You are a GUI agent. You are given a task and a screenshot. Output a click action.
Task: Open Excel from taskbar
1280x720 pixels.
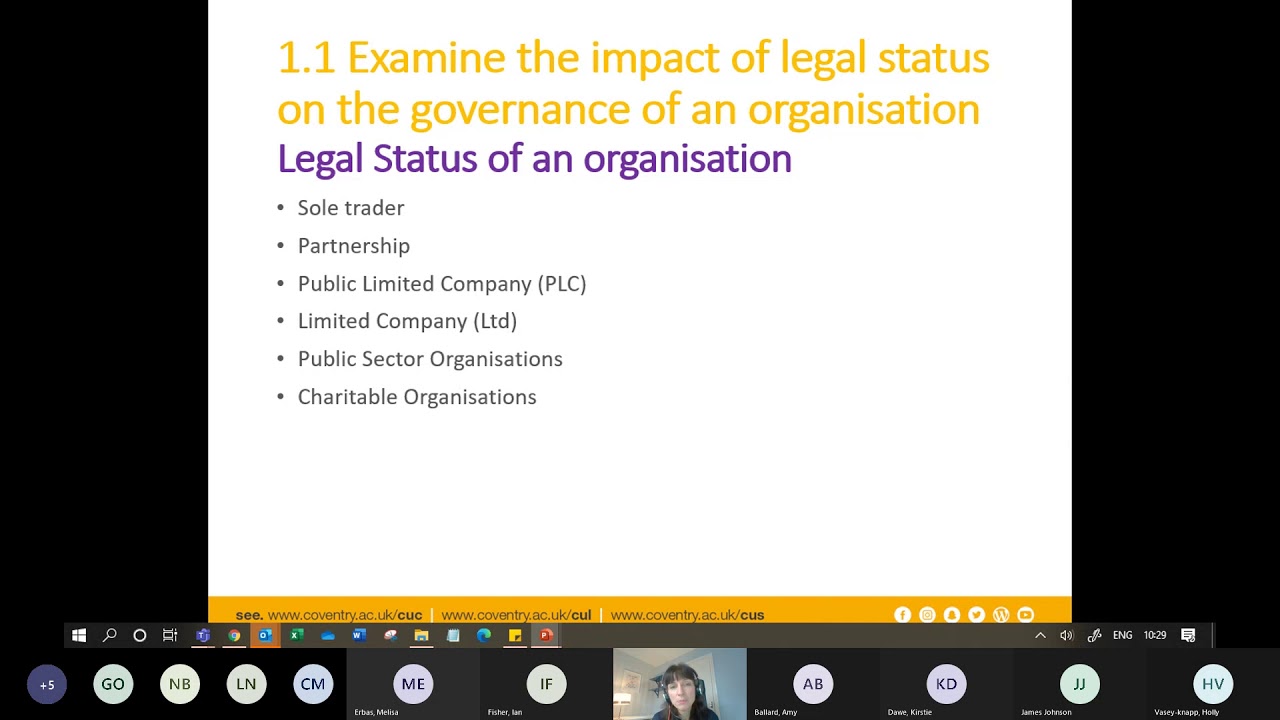click(297, 635)
